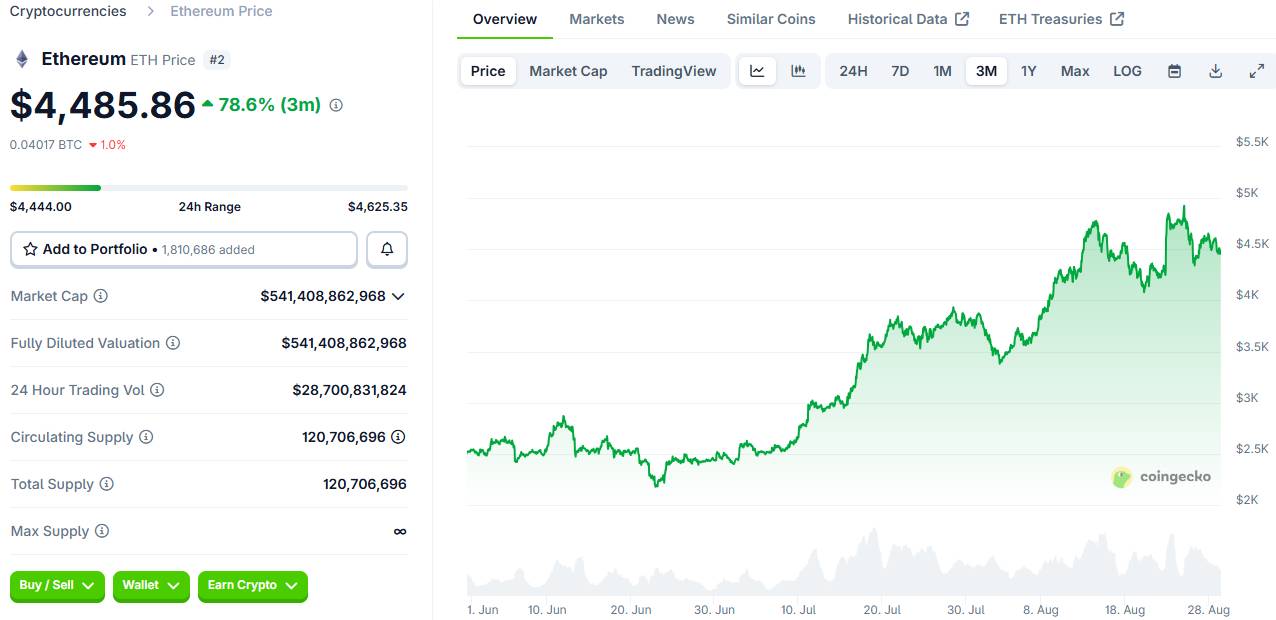1276x620 pixels.
Task: Open the Wallet dropdown
Action: coord(151,586)
